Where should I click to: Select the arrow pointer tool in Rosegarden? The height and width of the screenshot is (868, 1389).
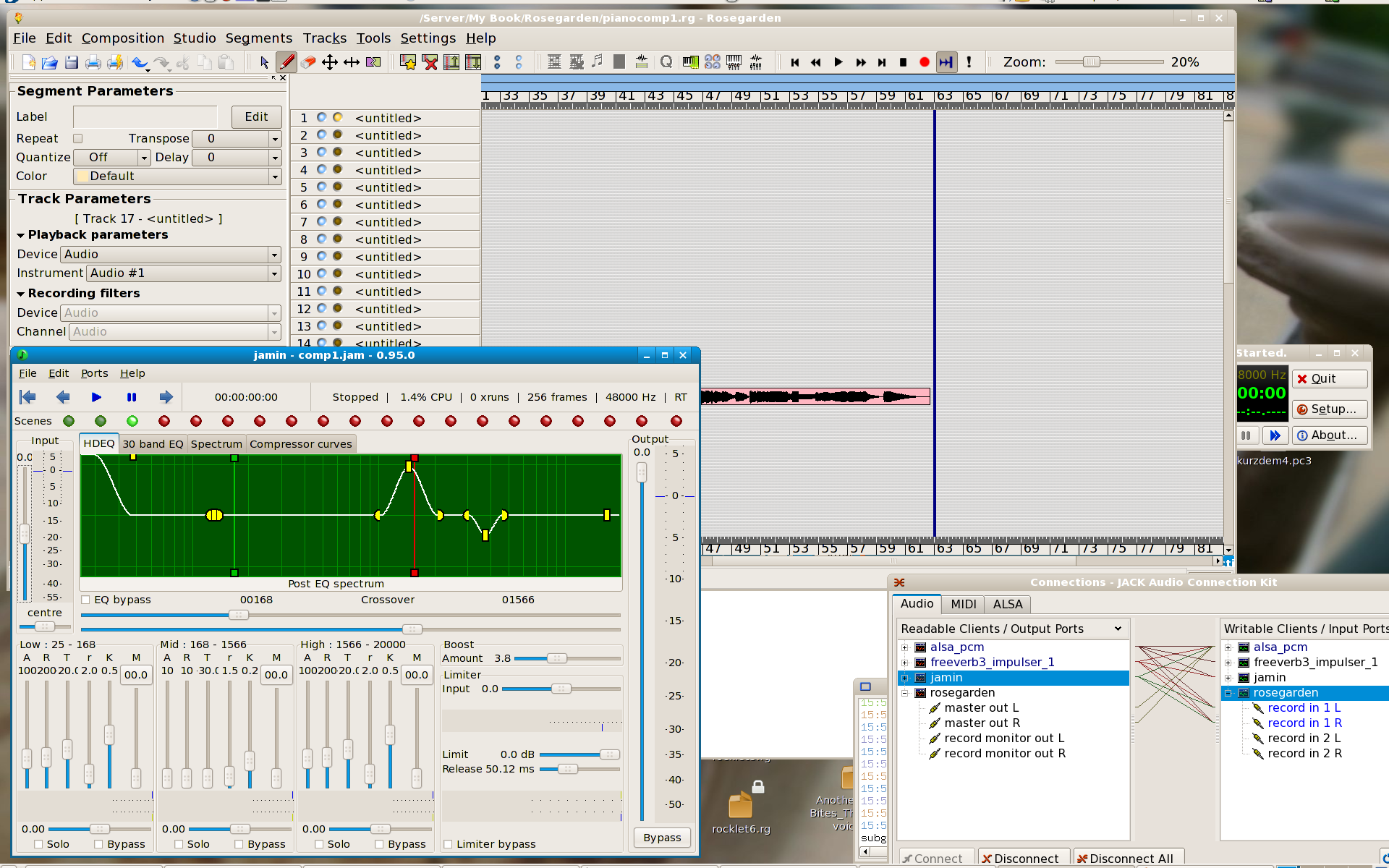pyautogui.click(x=264, y=63)
